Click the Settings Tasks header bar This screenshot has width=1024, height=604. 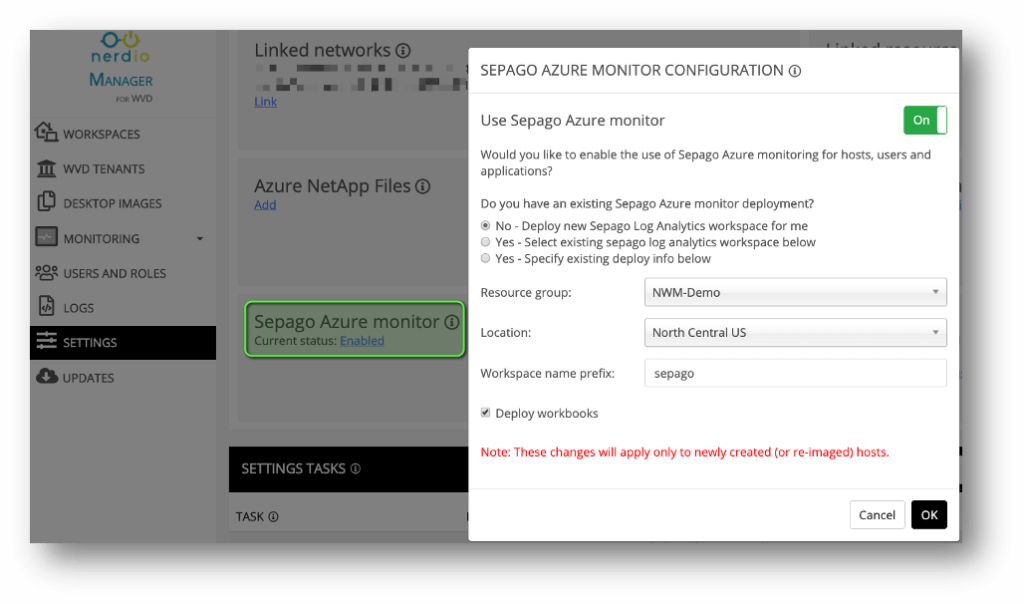click(348, 469)
